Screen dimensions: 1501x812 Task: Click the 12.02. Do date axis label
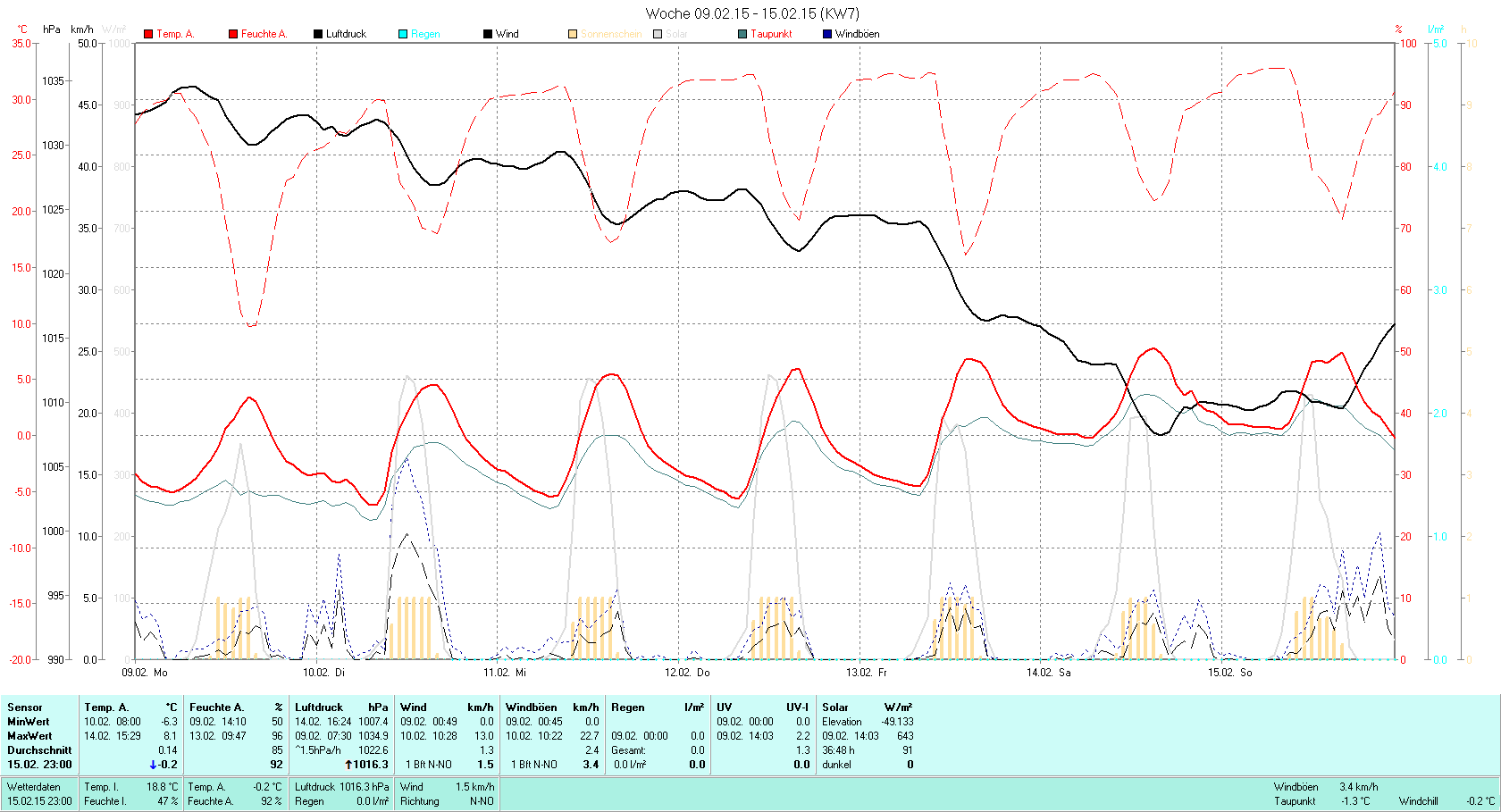tap(687, 673)
